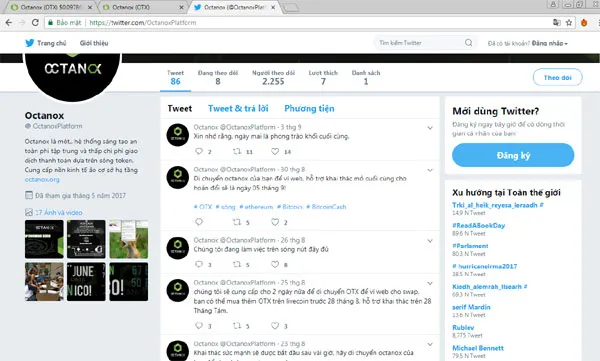The height and width of the screenshot is (361, 600).
Task: Click the green secure padlock icon
Action: coord(50,23)
